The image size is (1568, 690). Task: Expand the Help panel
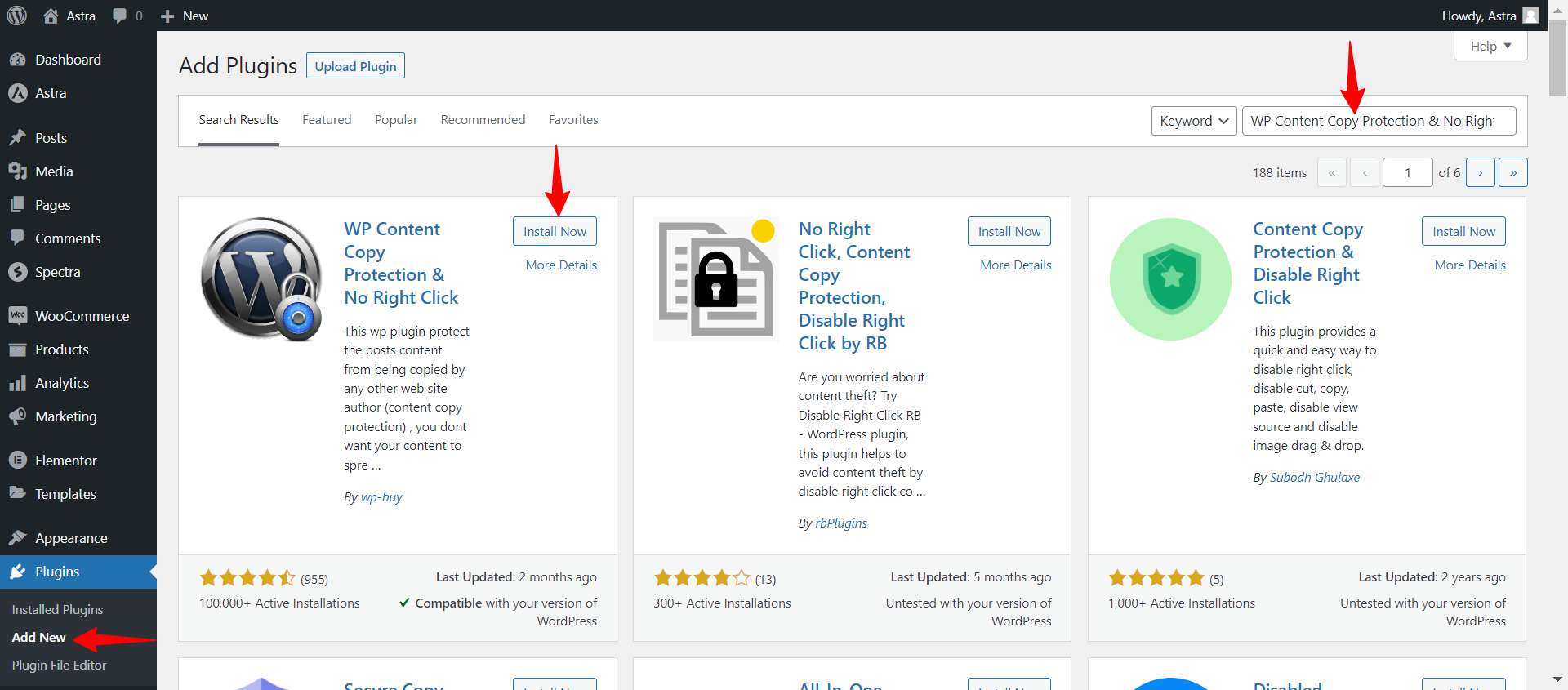[1490, 46]
